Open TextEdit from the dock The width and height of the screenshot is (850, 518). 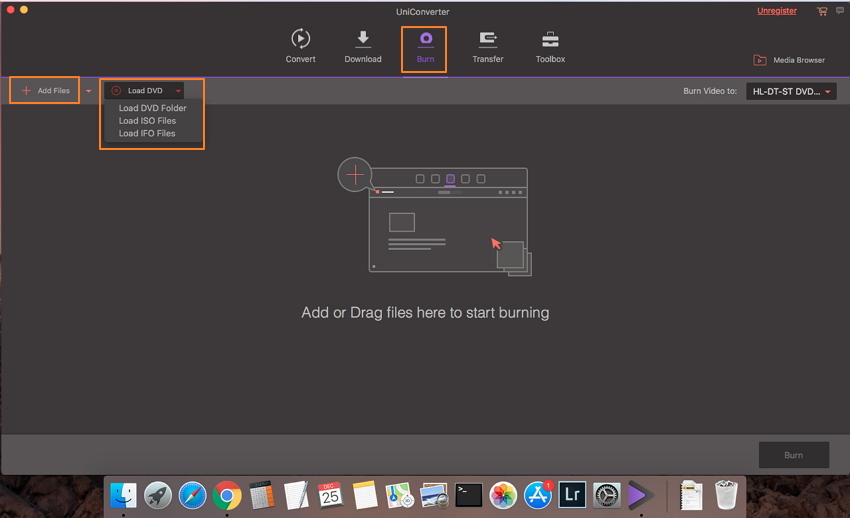(x=296, y=495)
